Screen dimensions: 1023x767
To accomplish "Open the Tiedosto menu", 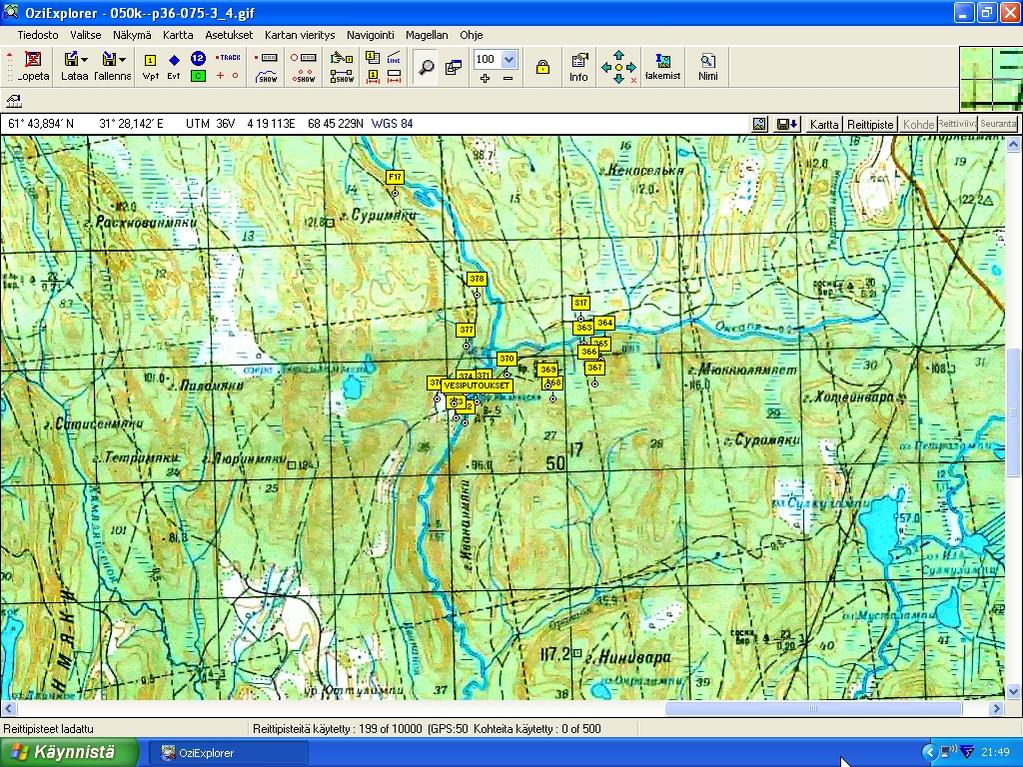I will tap(37, 35).
